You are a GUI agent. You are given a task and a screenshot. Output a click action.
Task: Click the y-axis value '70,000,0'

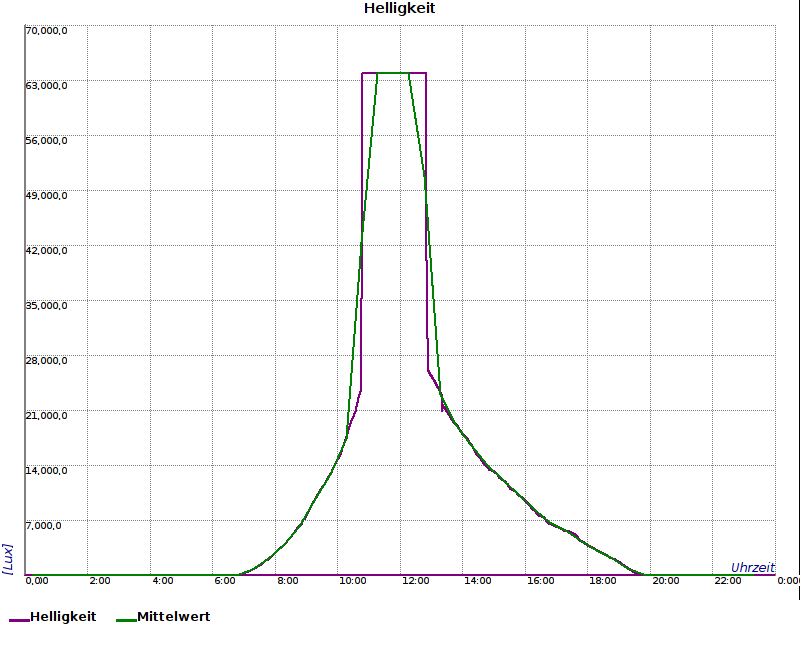(46, 31)
